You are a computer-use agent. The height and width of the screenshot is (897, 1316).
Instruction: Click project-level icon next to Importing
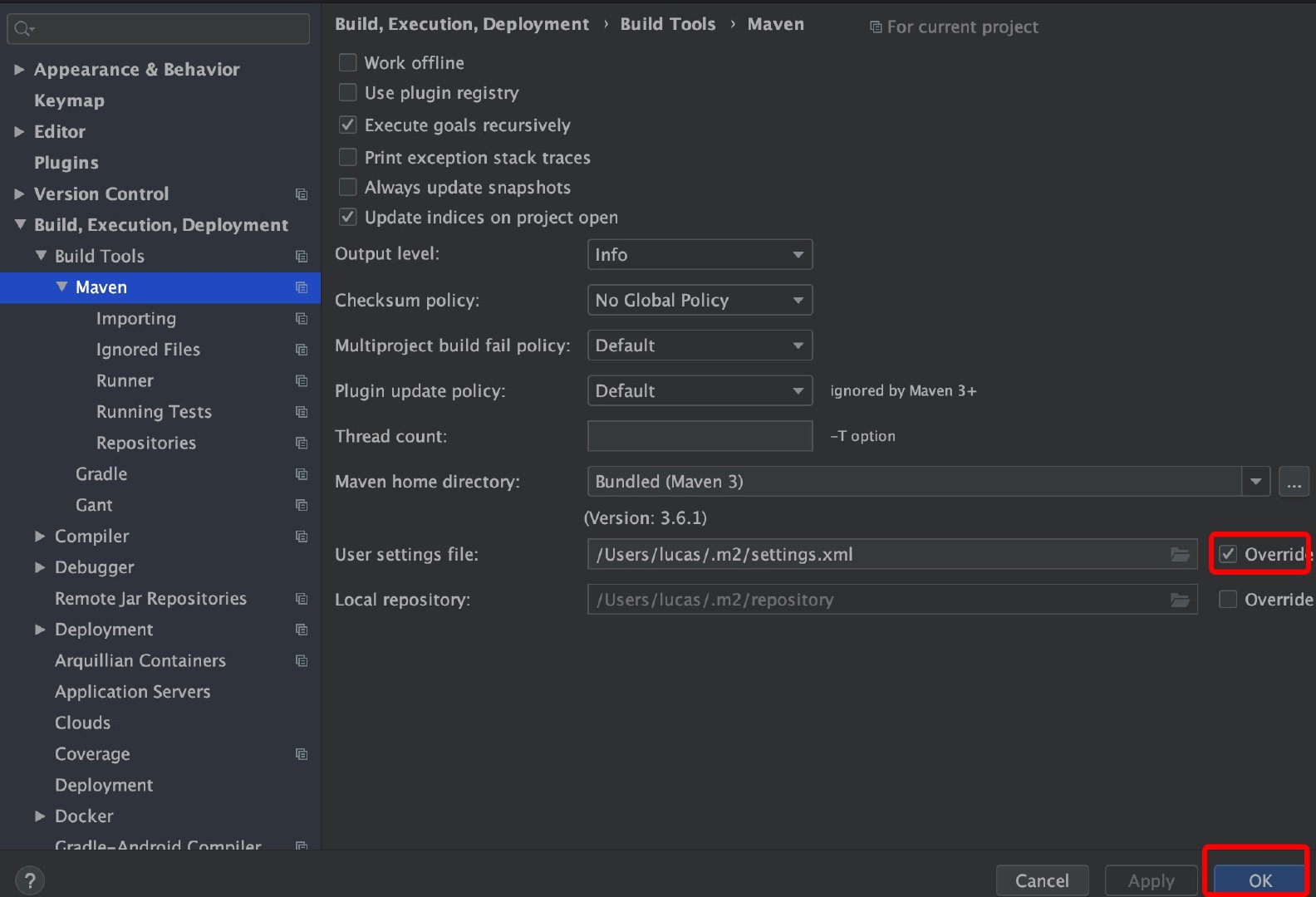(302, 319)
